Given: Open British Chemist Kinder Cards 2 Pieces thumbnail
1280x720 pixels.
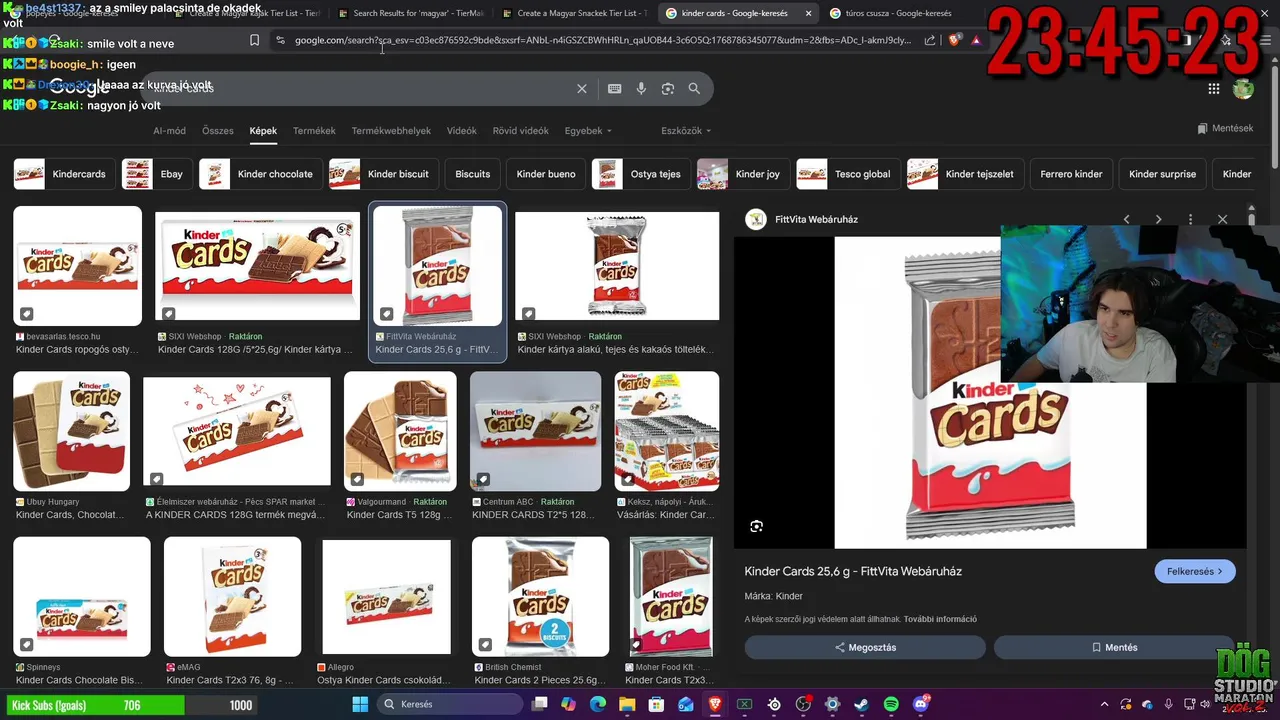Looking at the screenshot, I should click(540, 597).
